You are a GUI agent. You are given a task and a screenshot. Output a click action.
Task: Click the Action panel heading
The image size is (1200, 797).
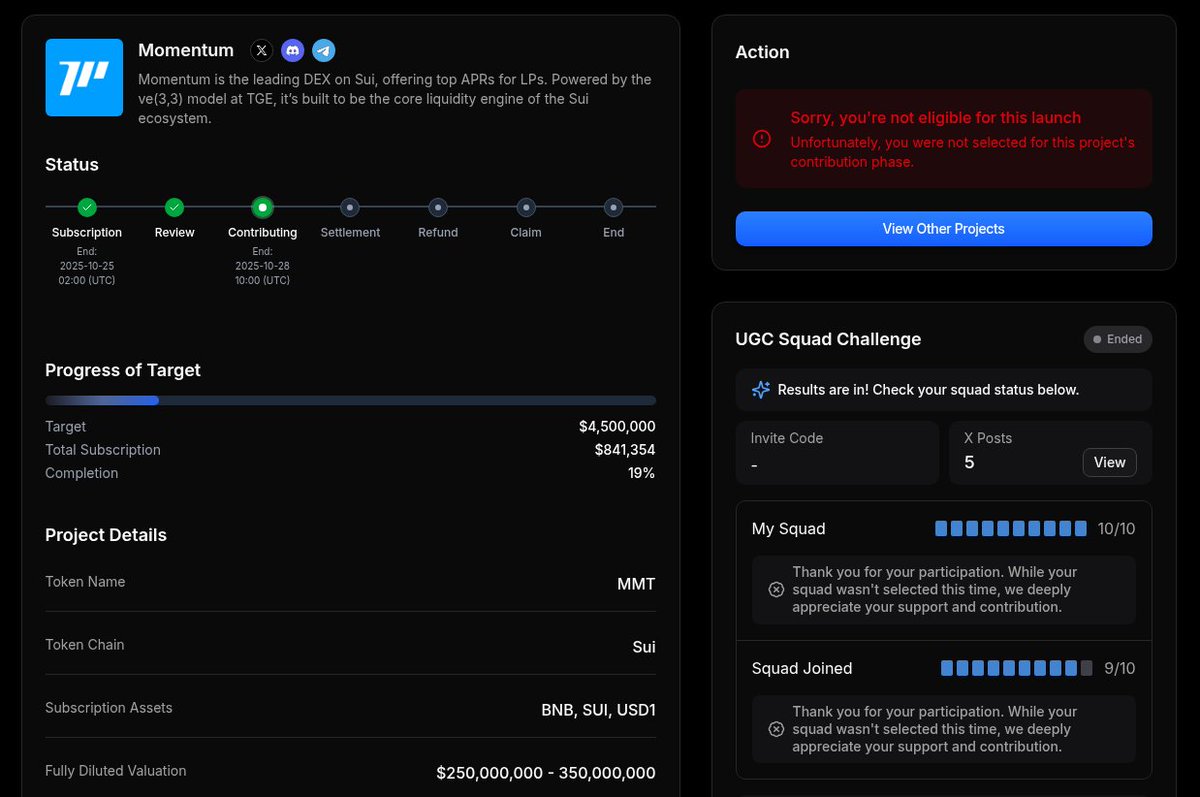tap(762, 52)
